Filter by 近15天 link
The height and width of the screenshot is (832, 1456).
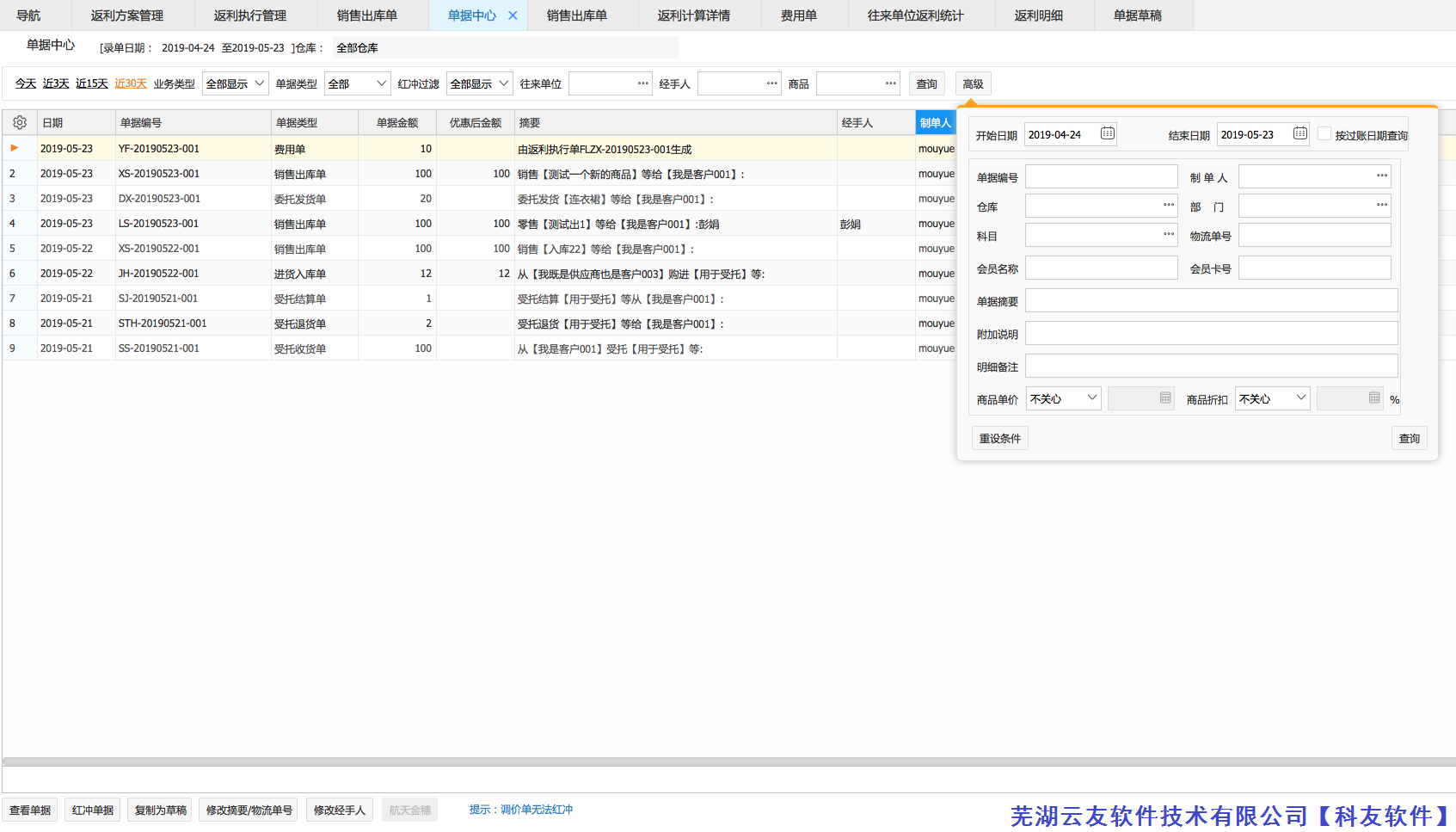tap(92, 83)
